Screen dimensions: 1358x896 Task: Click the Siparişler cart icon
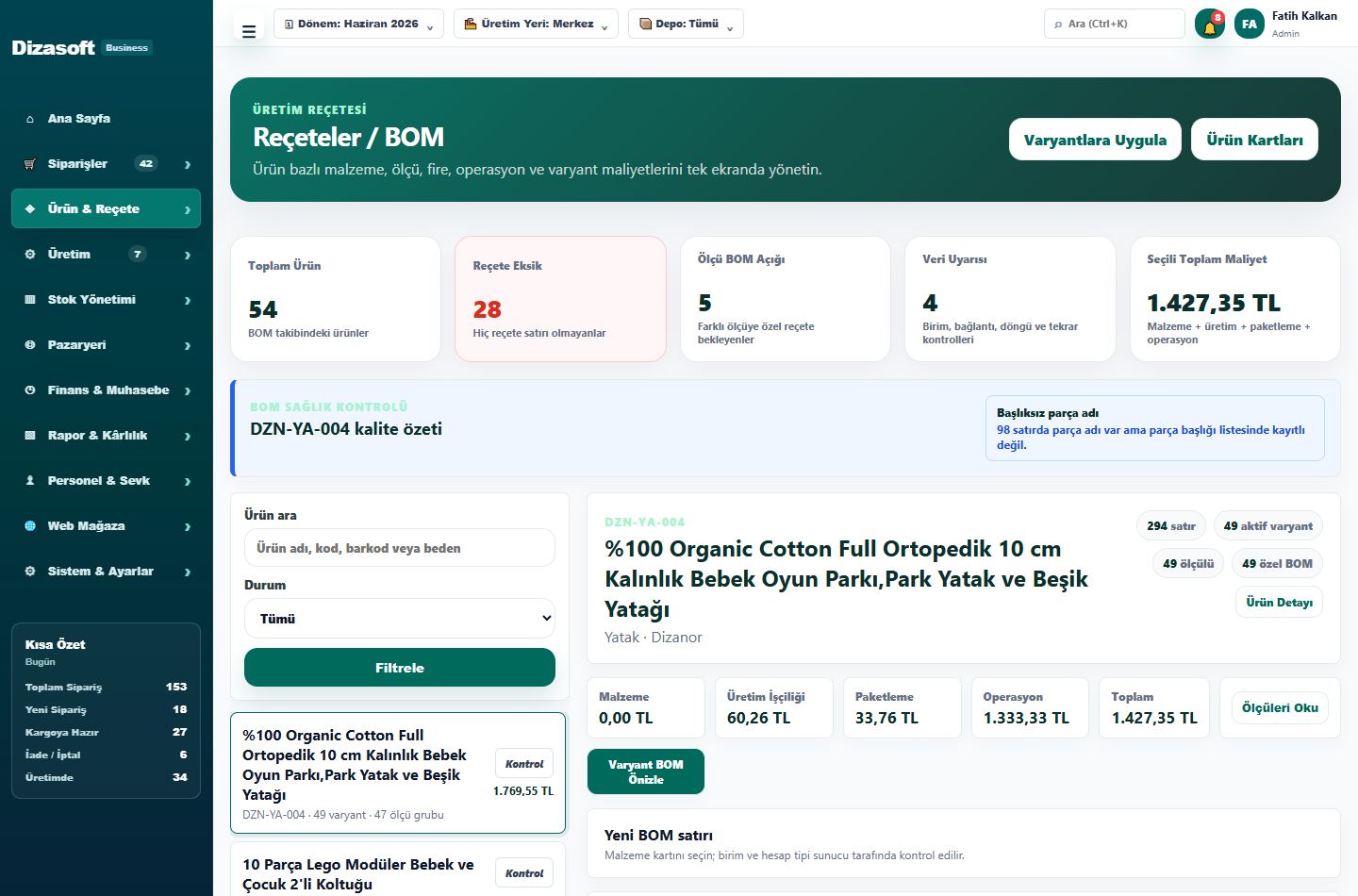click(x=30, y=164)
